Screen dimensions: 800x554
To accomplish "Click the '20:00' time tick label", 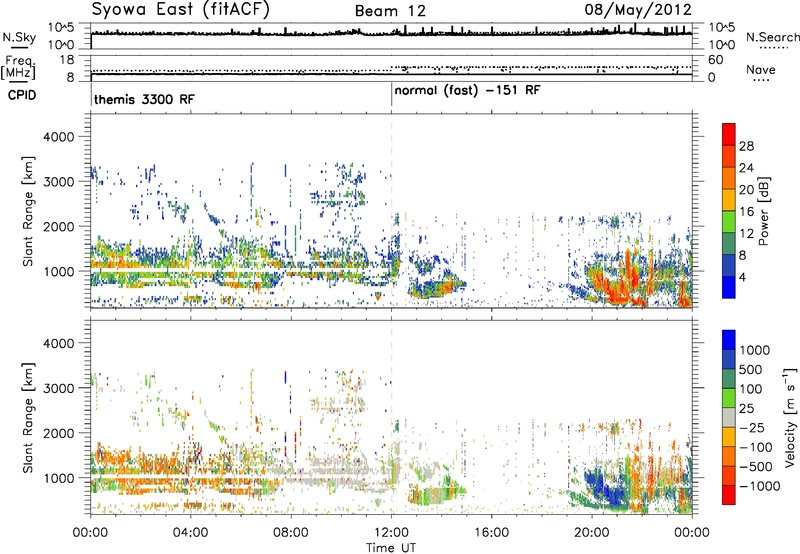I will point(592,533).
